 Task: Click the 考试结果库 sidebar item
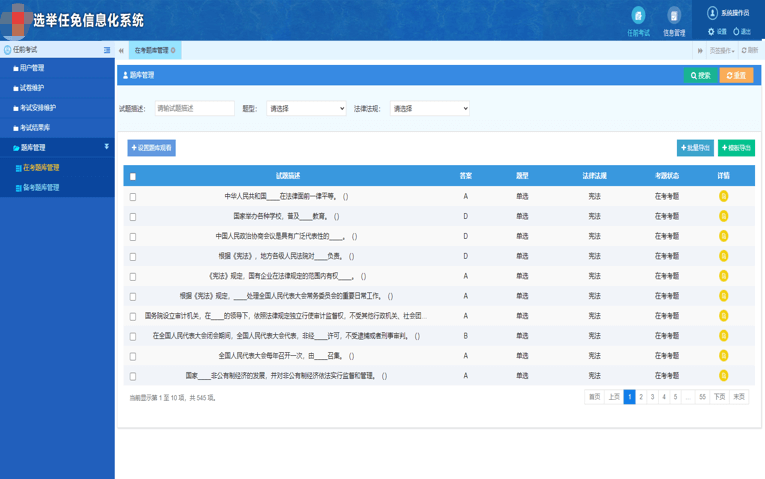pyautogui.click(x=57, y=128)
